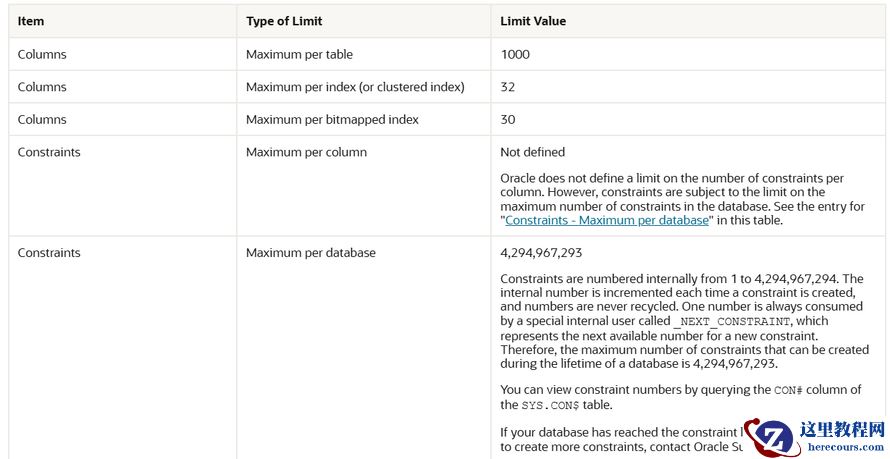Select the Maximum per table cell
The image size is (890, 459).
pos(299,54)
